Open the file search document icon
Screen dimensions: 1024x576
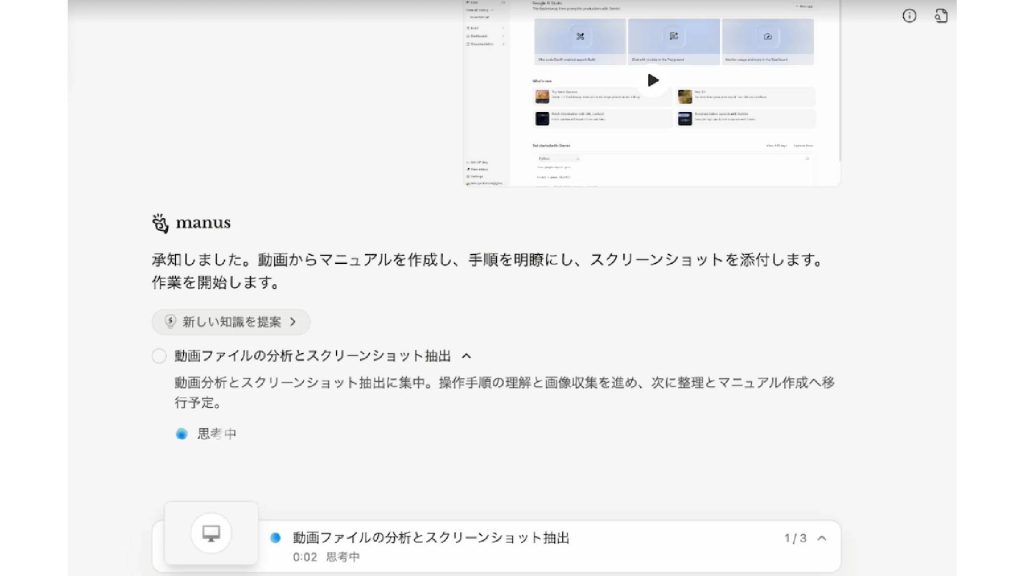click(x=941, y=16)
